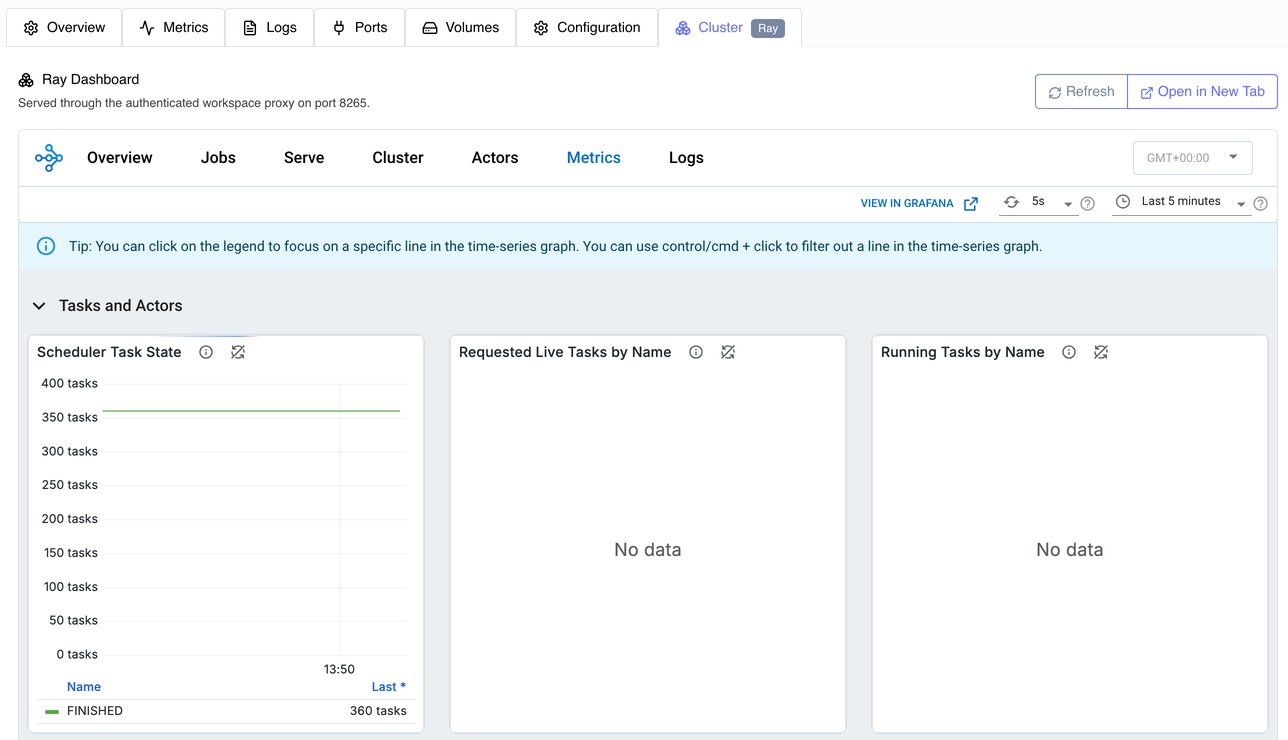This screenshot has height=740, width=1288.
Task: Open the Actors page in Ray dashboard
Action: coord(495,158)
